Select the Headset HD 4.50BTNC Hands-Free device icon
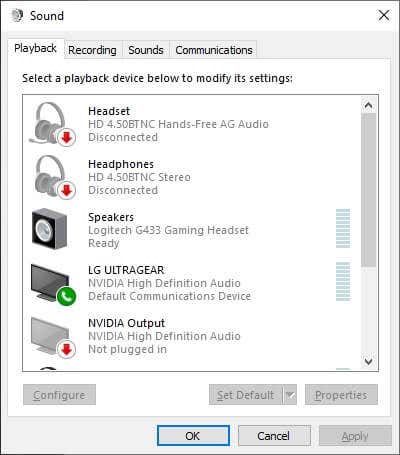The height and width of the screenshot is (455, 400). click(53, 124)
